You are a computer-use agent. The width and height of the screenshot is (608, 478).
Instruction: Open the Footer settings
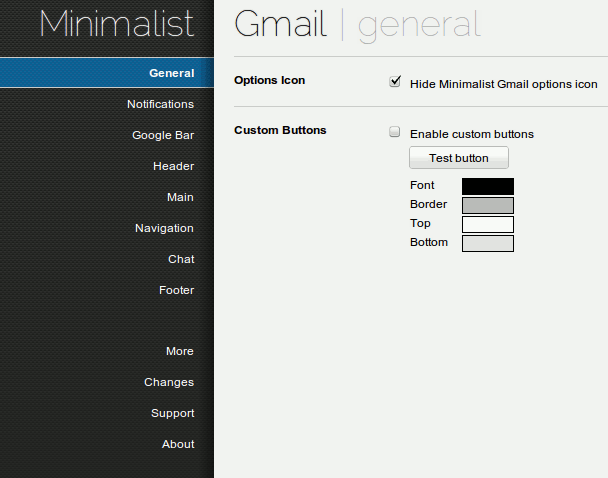176,290
